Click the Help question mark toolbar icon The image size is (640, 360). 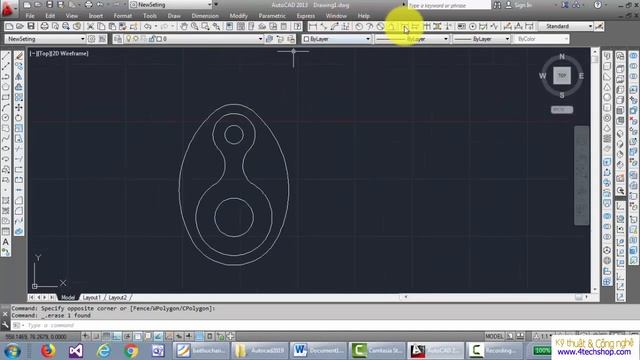coord(298,27)
